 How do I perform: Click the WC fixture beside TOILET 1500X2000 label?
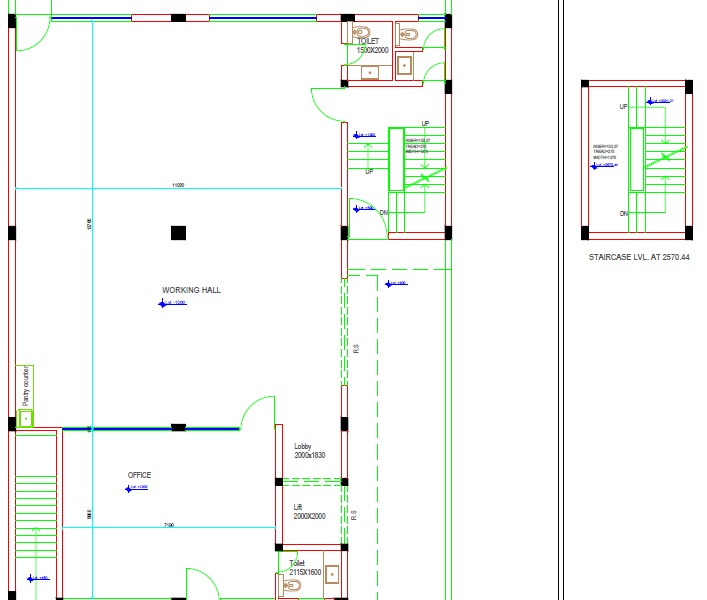click(x=361, y=32)
